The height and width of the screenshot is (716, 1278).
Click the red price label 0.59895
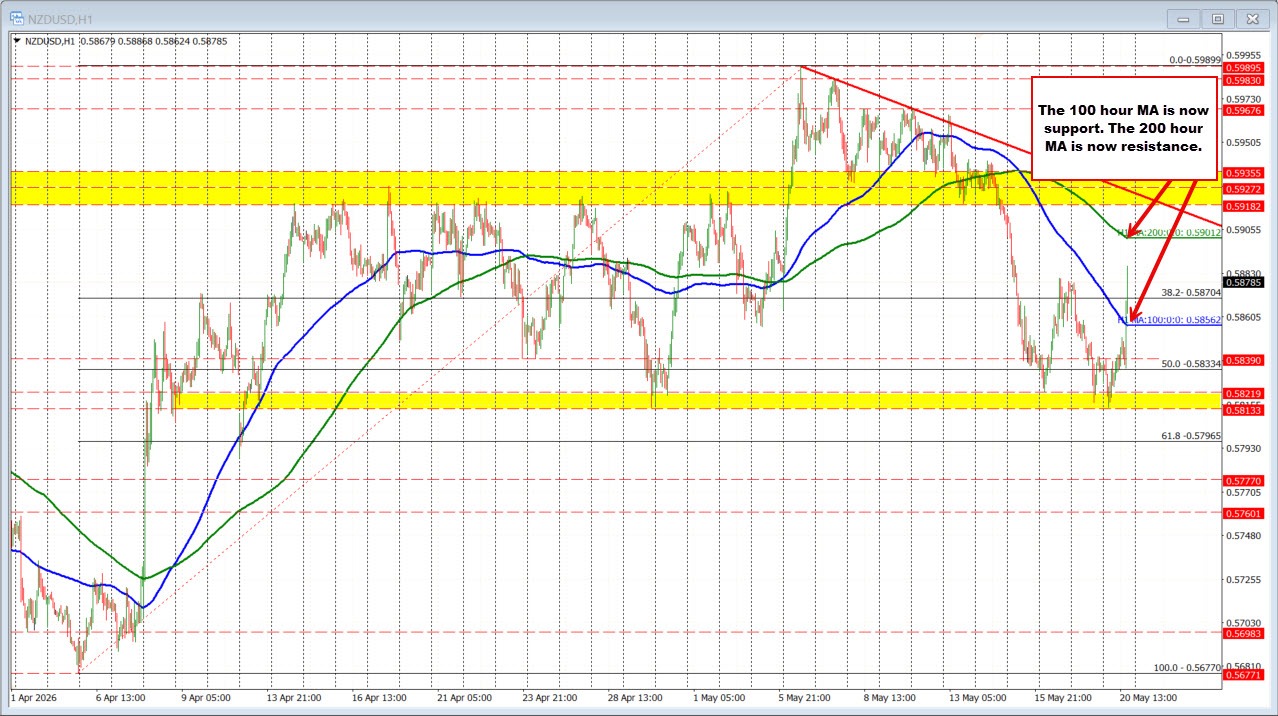coord(1245,67)
